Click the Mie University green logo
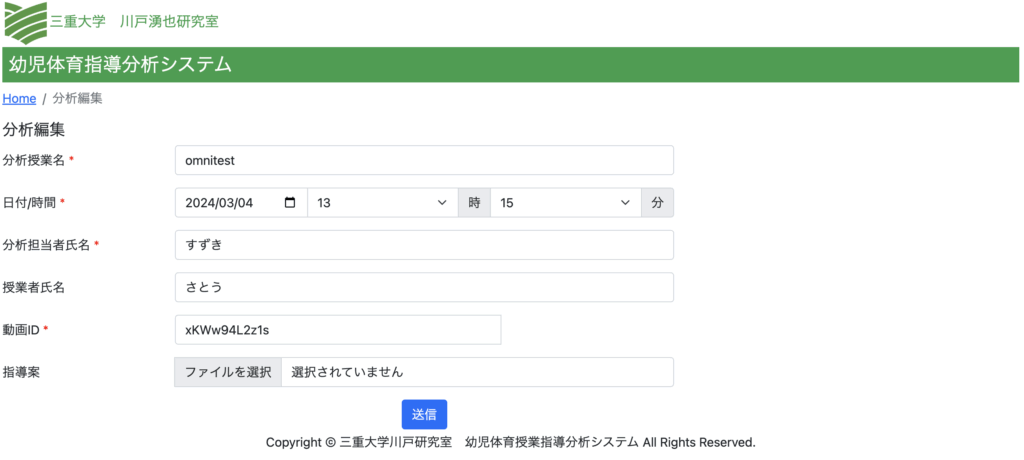Image resolution: width=1024 pixels, height=460 pixels. tap(25, 21)
